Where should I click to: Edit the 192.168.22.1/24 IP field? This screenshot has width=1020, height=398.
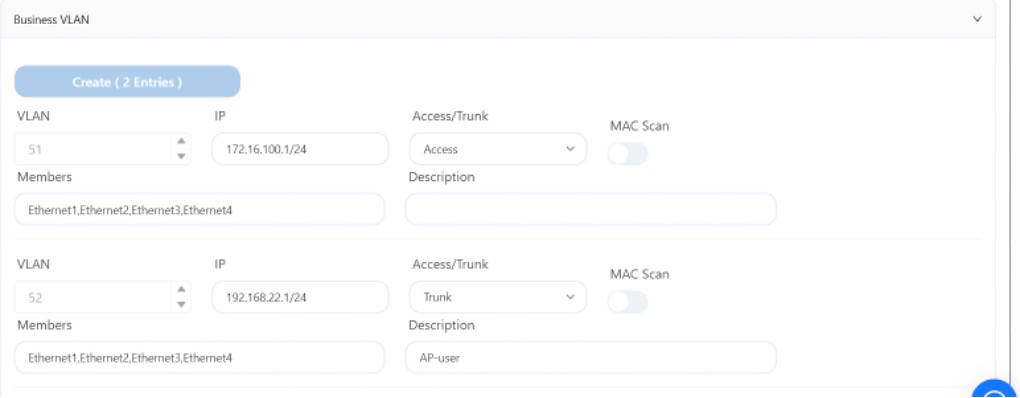300,297
